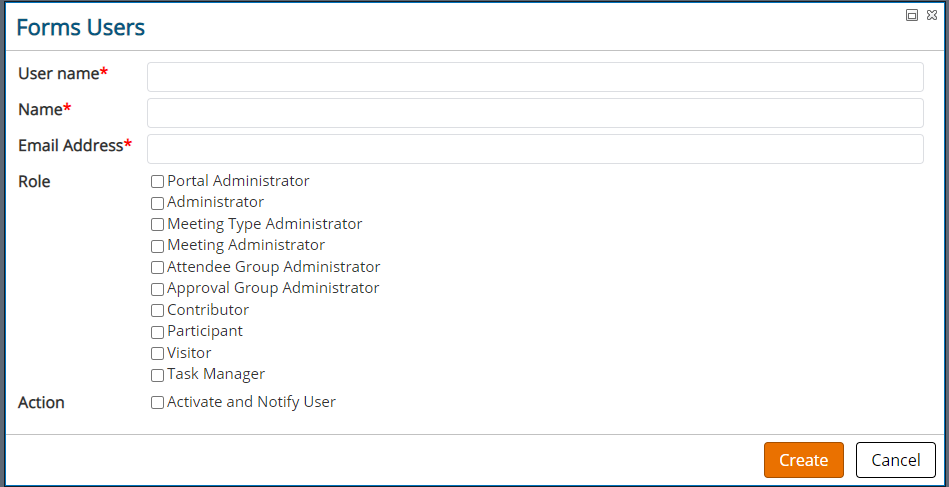Screen dimensions: 949x487
Task: Cancel the new user form
Action: [x=896, y=460]
